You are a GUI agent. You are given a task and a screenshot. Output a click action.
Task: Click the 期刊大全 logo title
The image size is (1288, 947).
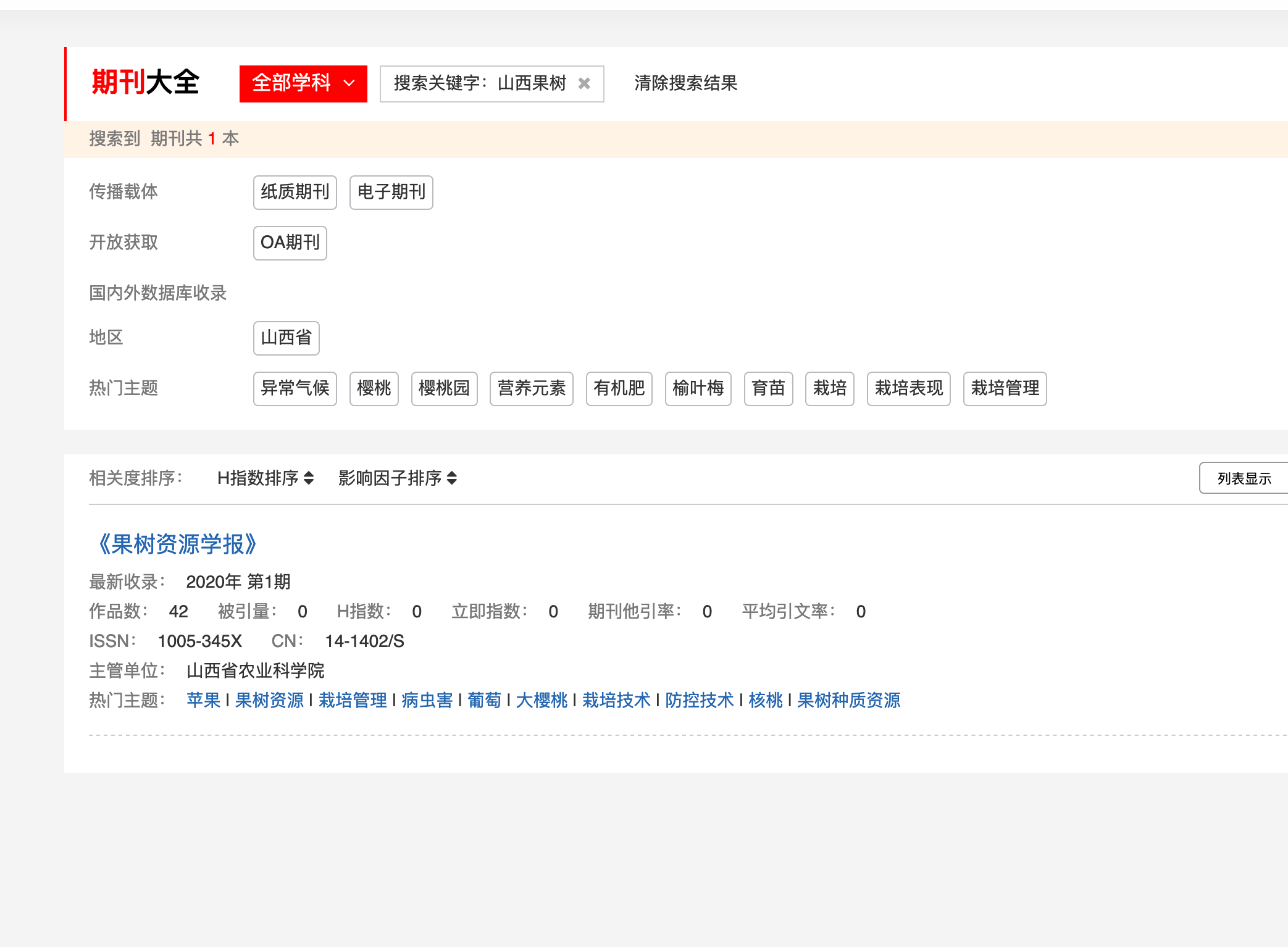click(x=146, y=82)
